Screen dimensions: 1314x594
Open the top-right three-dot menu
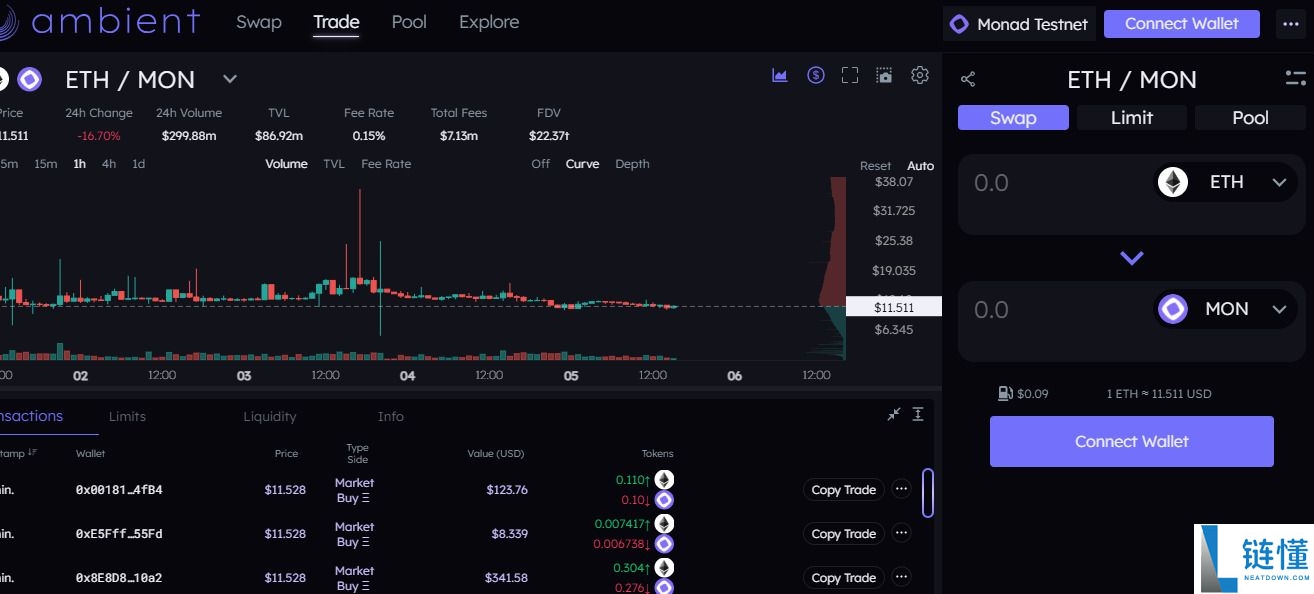coord(1290,24)
